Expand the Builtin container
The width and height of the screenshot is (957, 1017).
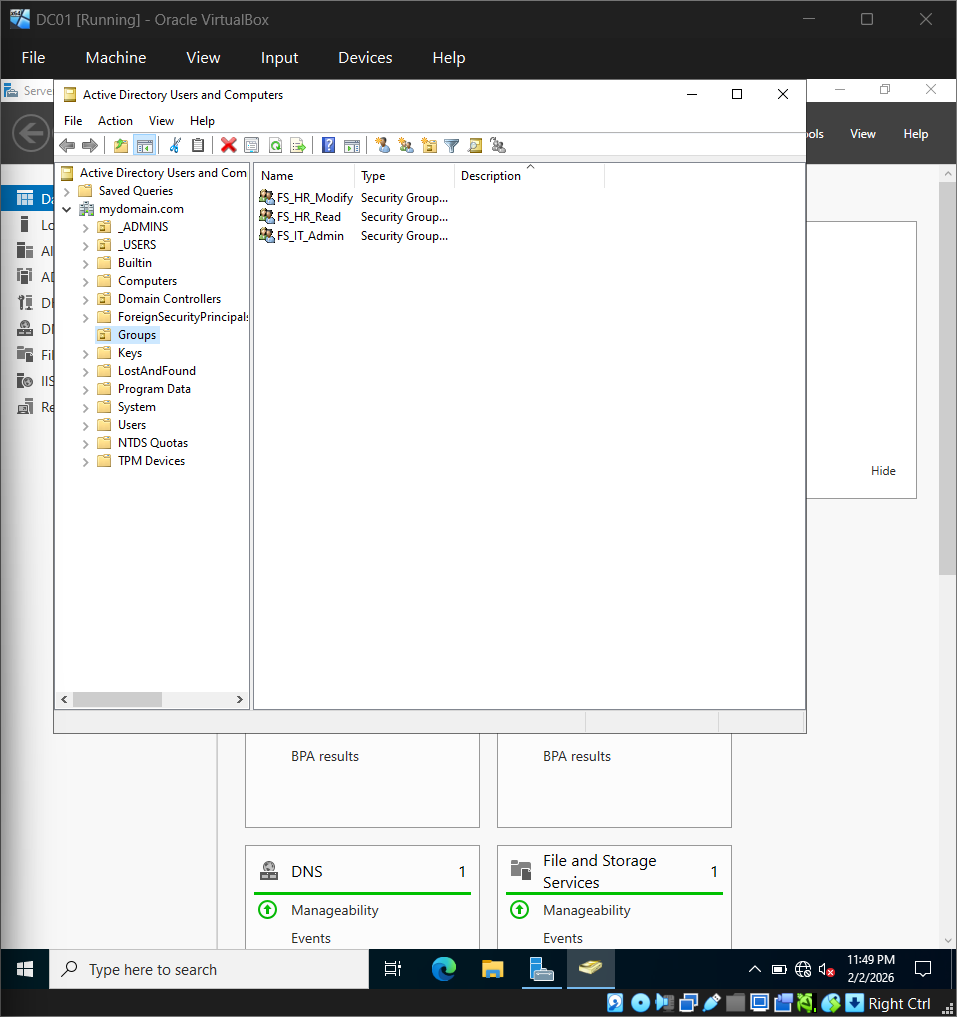pos(86,264)
